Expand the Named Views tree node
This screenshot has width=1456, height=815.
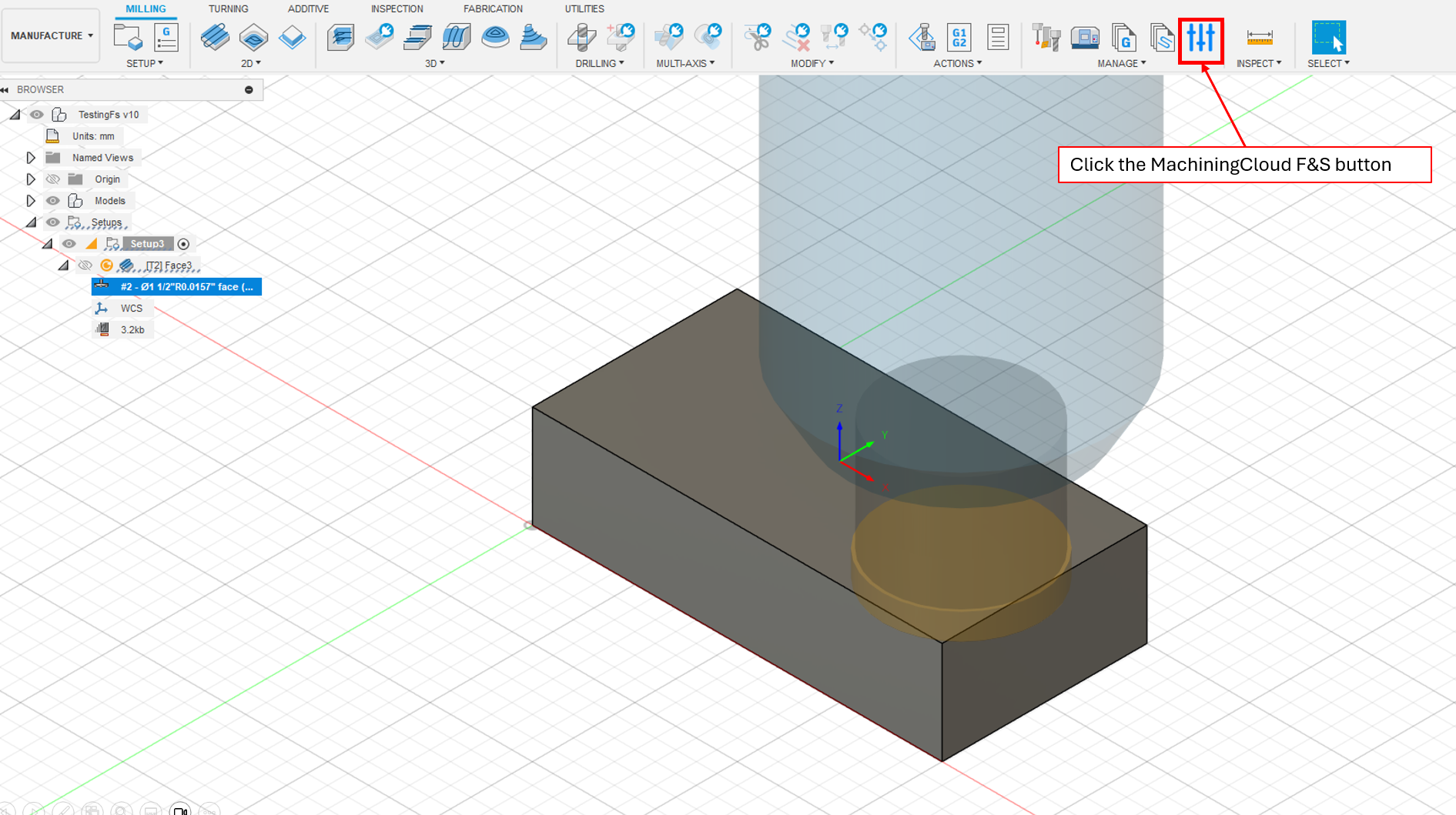31,158
